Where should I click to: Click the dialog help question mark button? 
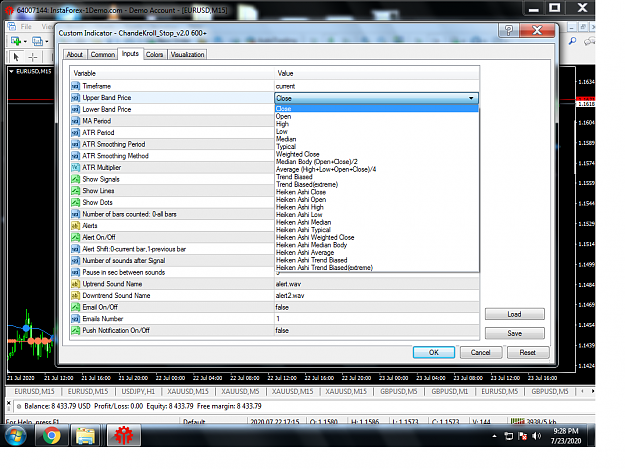pos(509,30)
